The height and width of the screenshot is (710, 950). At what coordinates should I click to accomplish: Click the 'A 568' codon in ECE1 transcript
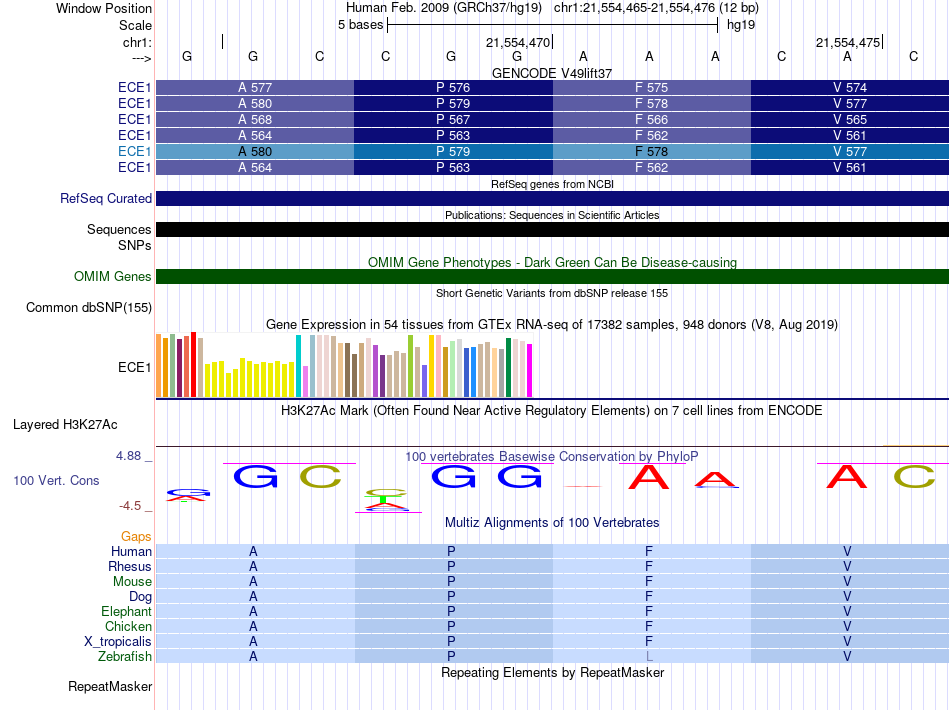tap(255, 119)
